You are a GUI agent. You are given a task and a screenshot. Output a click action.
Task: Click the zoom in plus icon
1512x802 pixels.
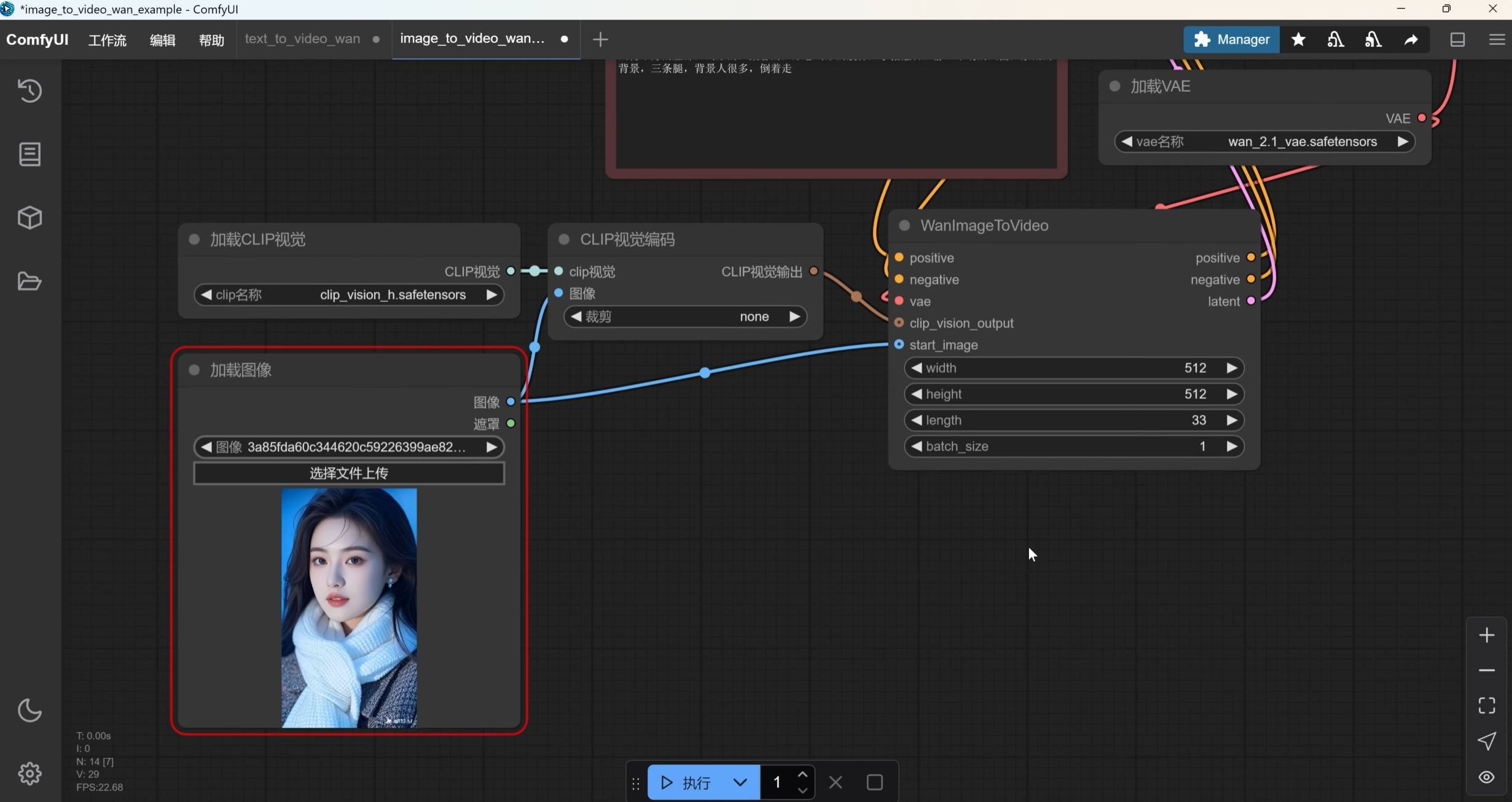coord(1486,635)
